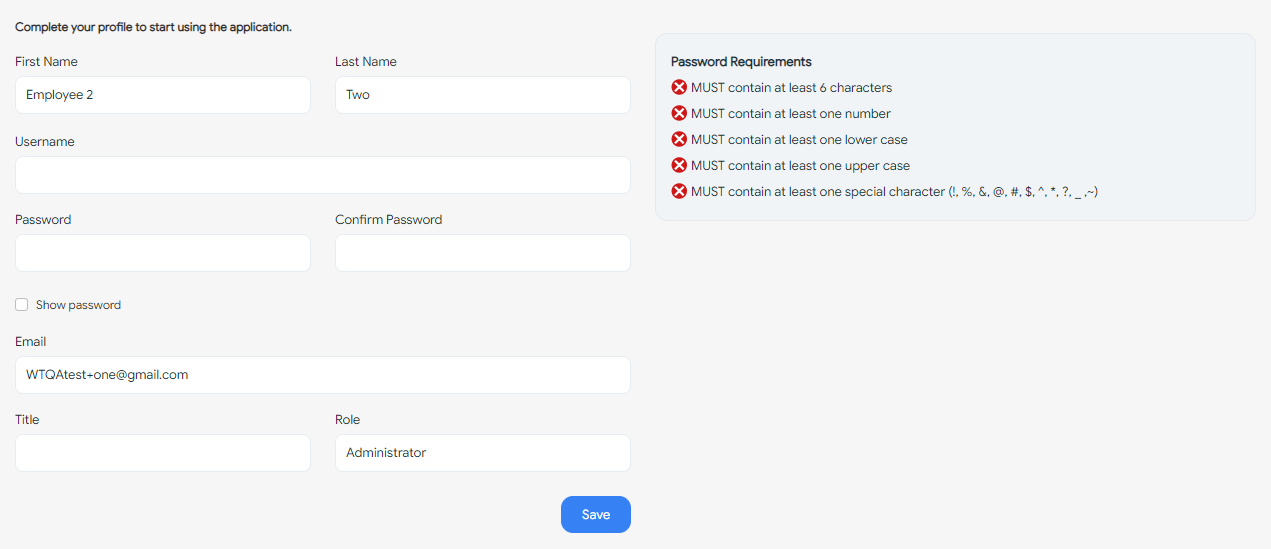The width and height of the screenshot is (1271, 549).
Task: Click red X icon beside lower case requirement
Action: pyautogui.click(x=679, y=140)
